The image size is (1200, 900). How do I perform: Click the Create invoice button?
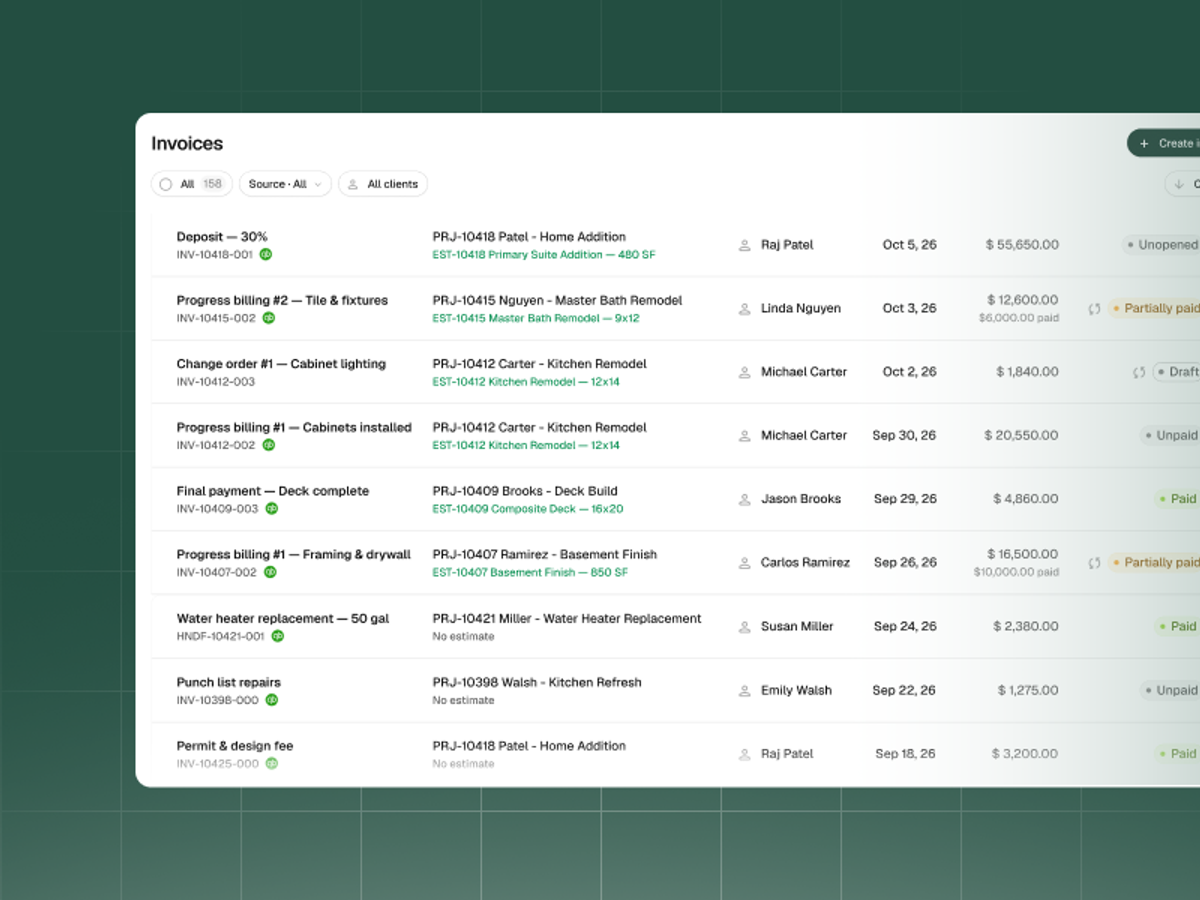(1164, 143)
